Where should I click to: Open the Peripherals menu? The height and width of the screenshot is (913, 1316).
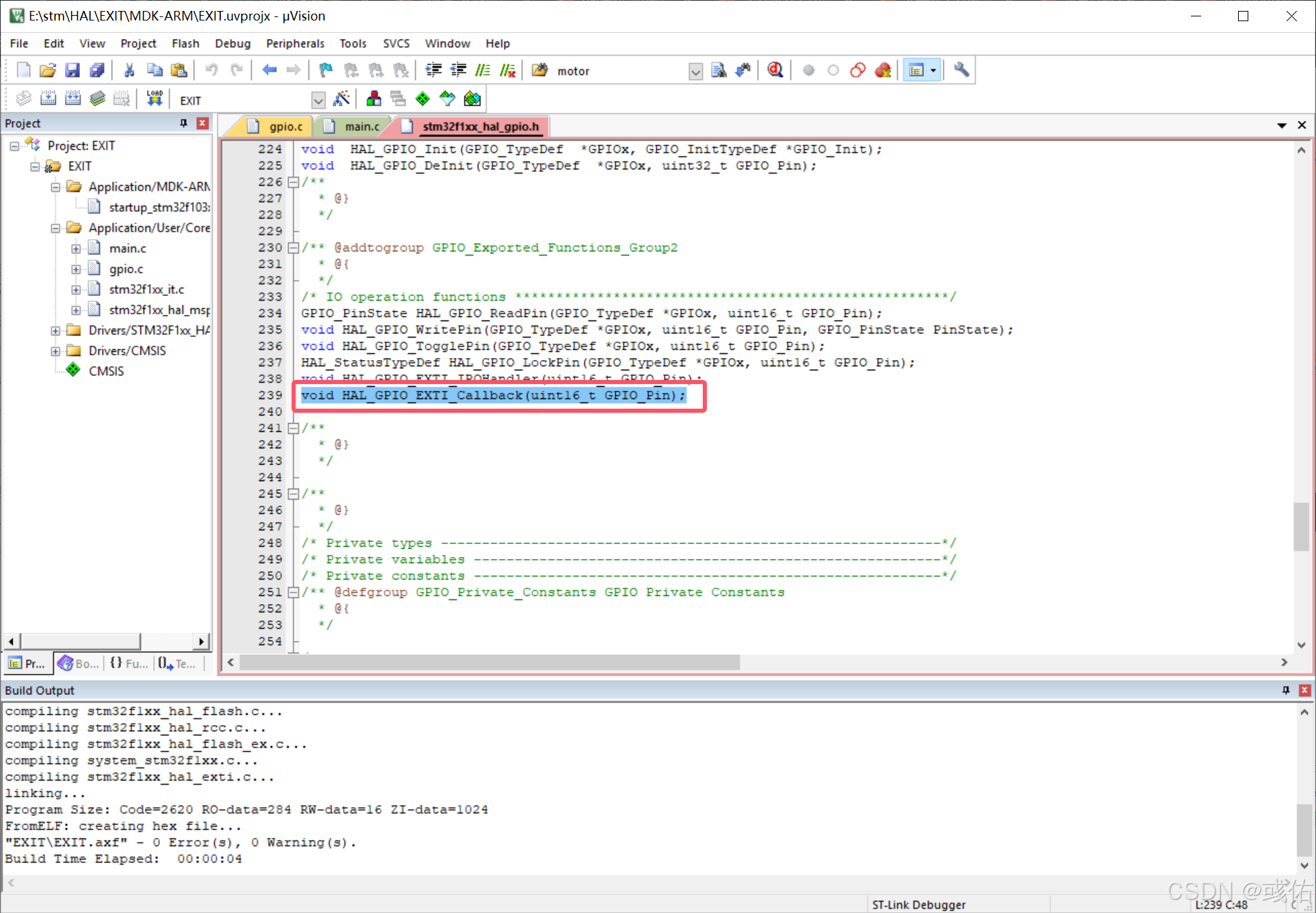pos(295,44)
